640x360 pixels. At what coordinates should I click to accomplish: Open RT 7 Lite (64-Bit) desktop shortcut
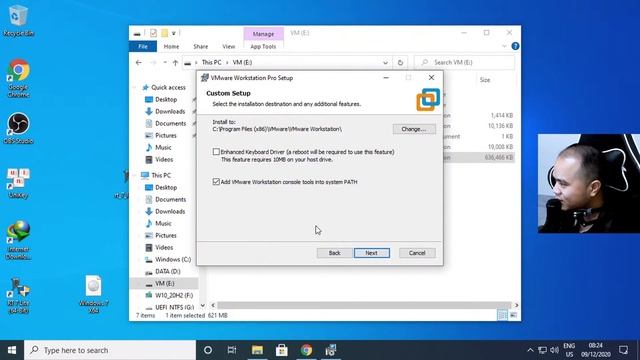pos(18,296)
